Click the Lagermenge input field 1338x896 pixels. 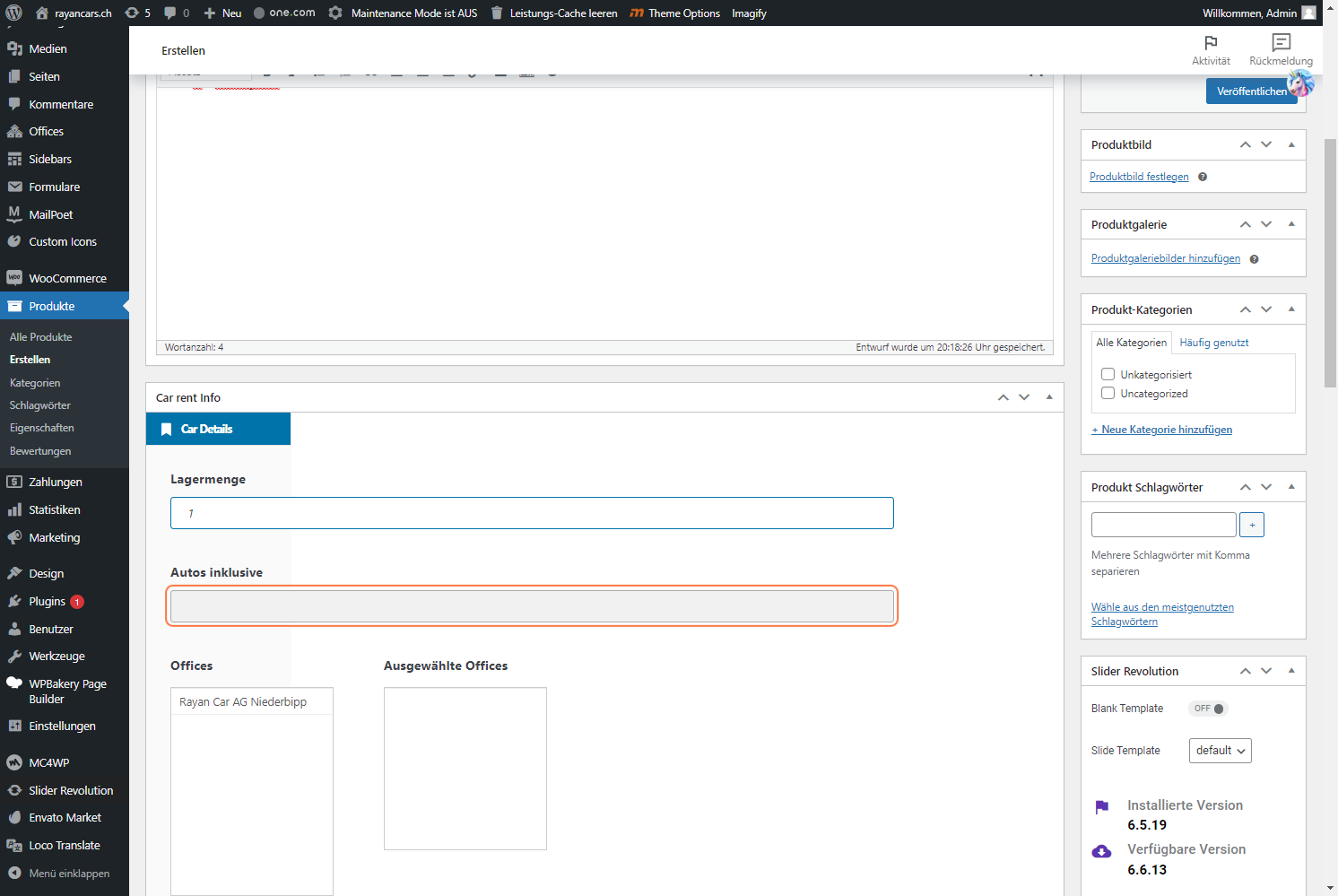click(x=532, y=513)
